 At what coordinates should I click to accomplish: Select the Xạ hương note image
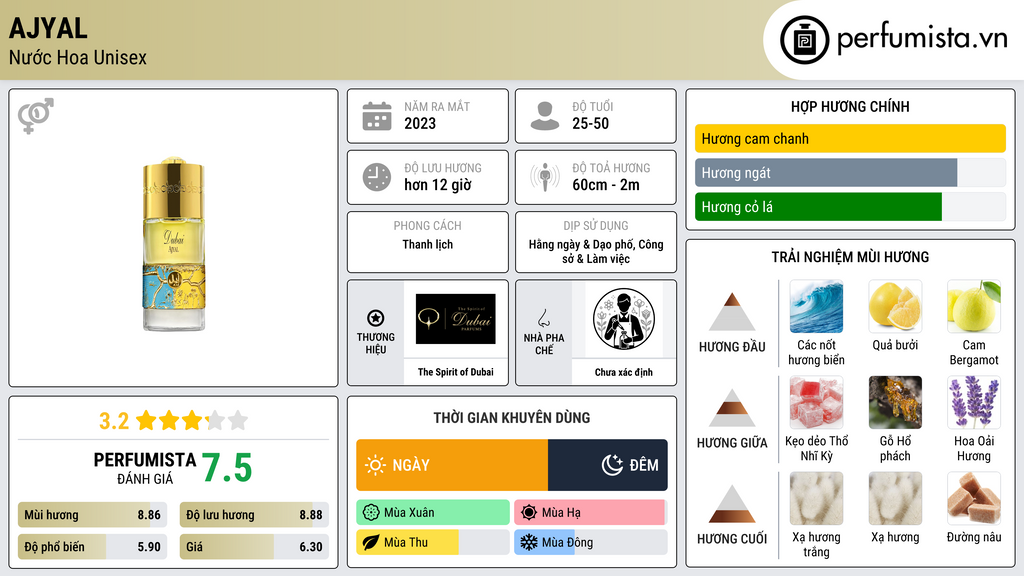[x=895, y=499]
